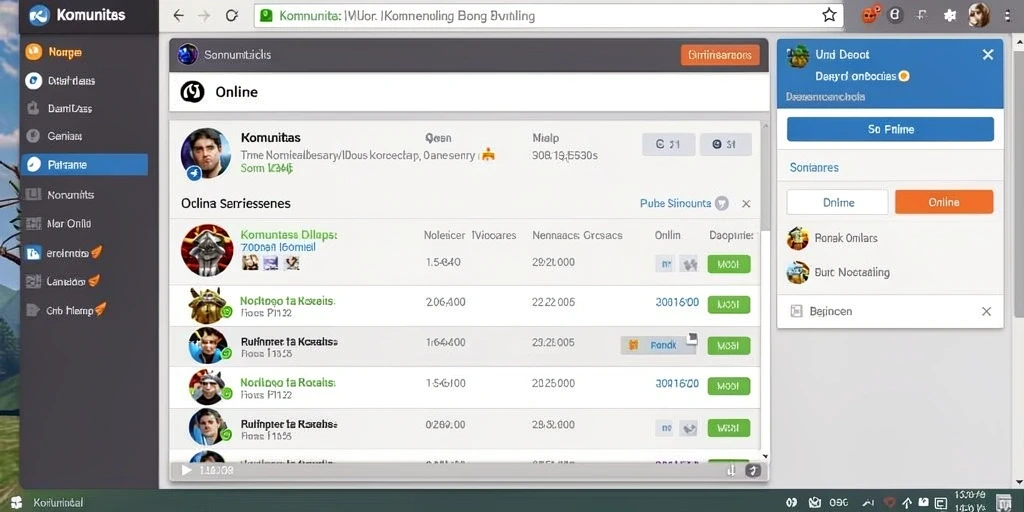Open the Canadoo sidebar item

pos(63,281)
